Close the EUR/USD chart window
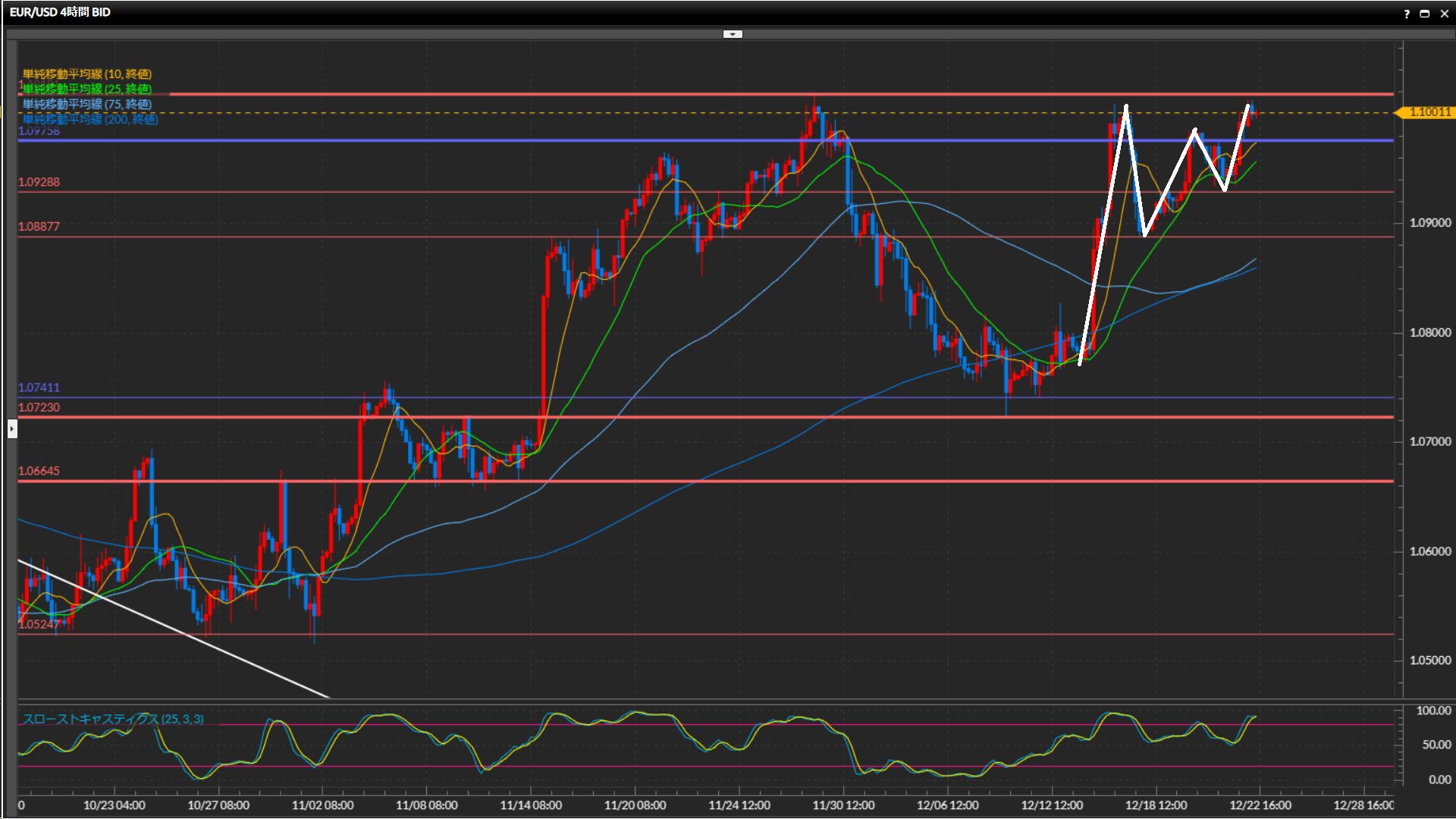The image size is (1456, 819). point(1444,14)
